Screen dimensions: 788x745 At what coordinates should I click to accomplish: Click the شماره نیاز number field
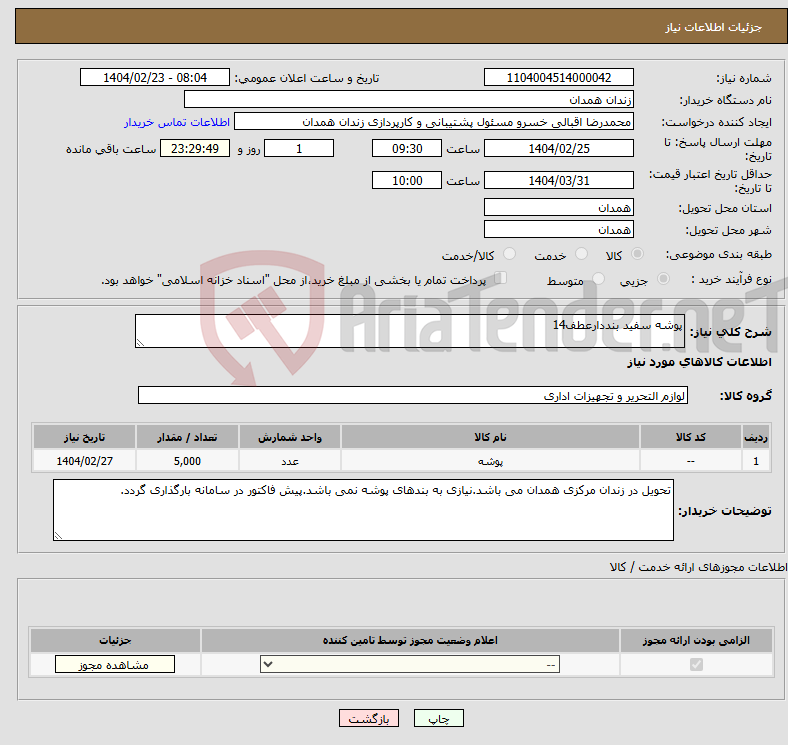point(558,78)
